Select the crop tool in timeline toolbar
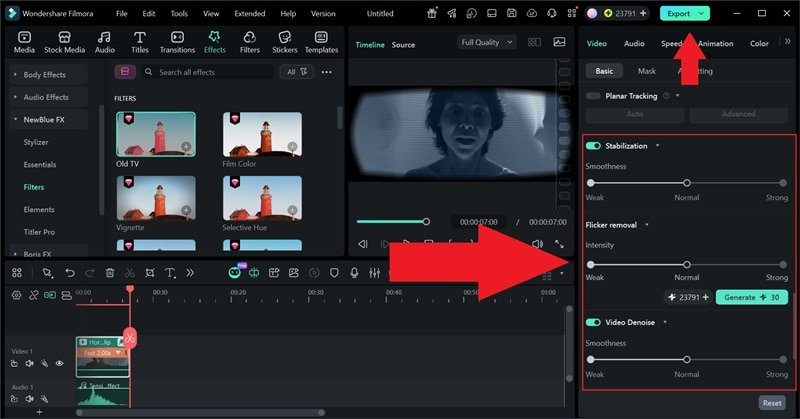The width and height of the screenshot is (800, 419). pos(149,273)
